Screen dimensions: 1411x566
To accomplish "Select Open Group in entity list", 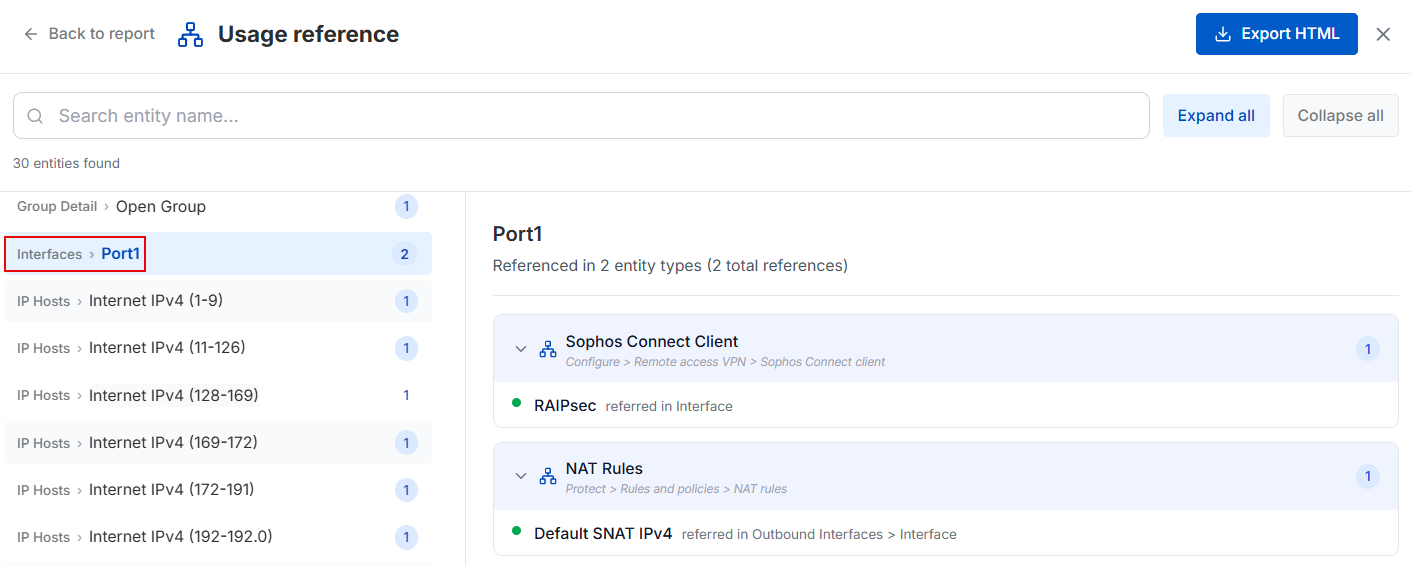I will 160,207.
